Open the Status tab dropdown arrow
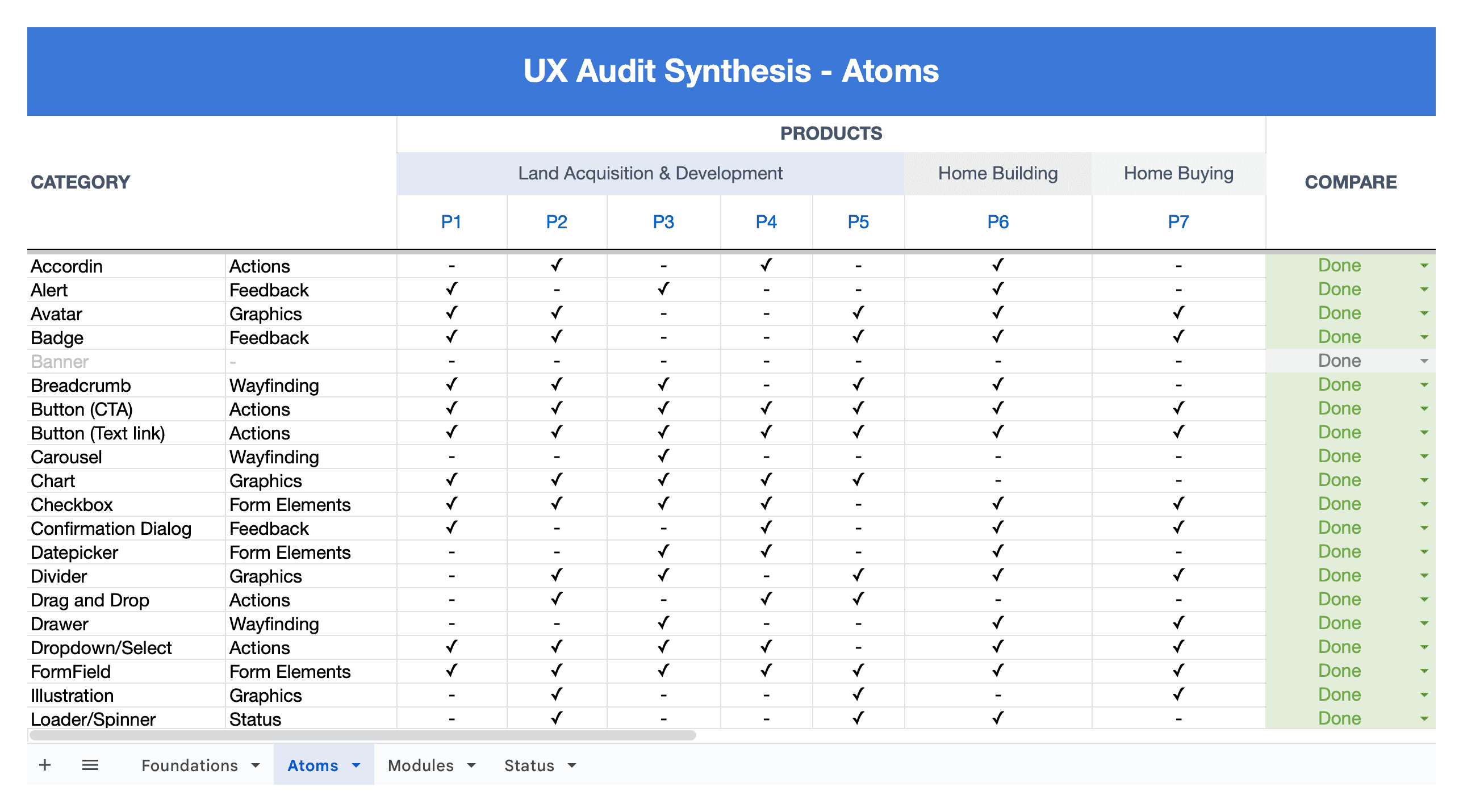The height and width of the screenshot is (812, 1463). coord(572,765)
